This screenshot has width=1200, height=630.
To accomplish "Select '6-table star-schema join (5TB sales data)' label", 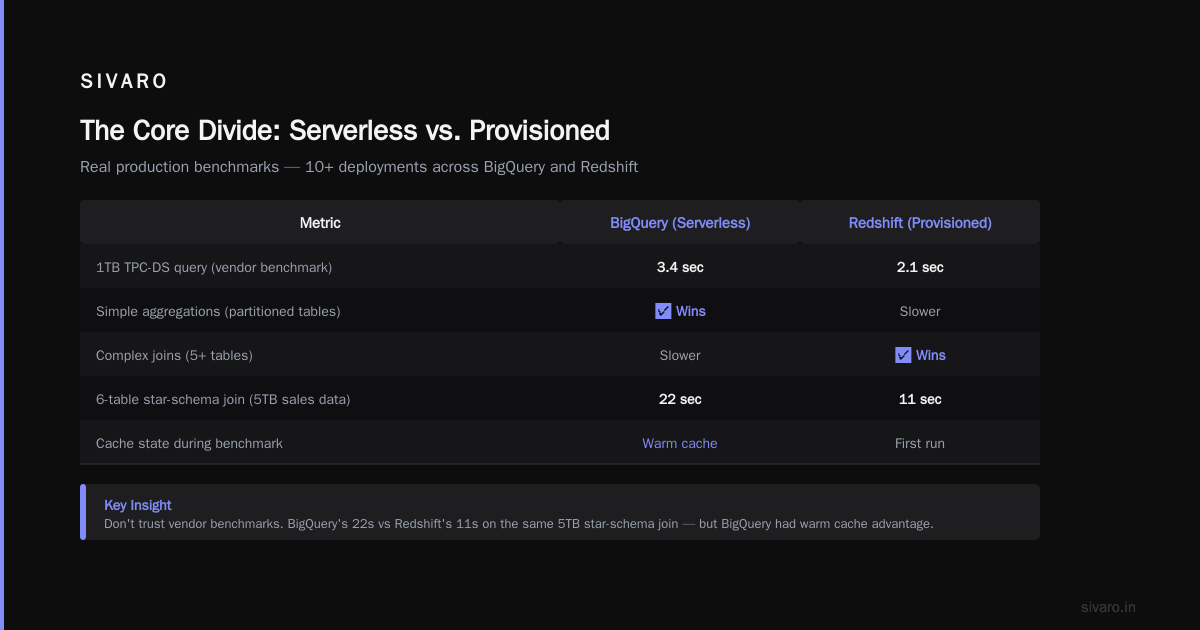I will pyautogui.click(x=223, y=399).
